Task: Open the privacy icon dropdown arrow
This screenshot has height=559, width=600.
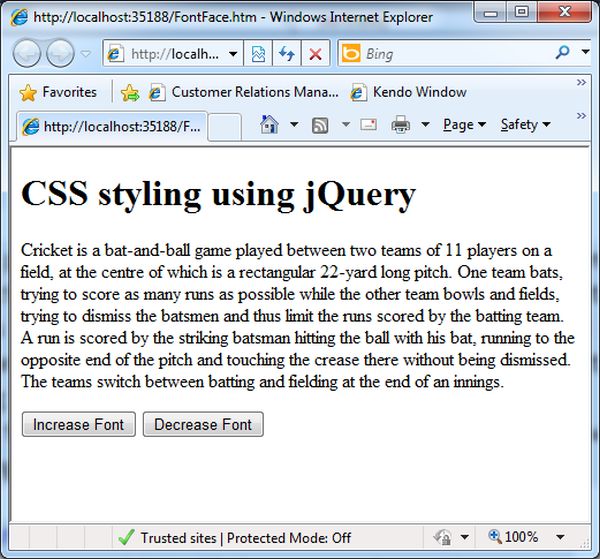Action: pos(465,537)
